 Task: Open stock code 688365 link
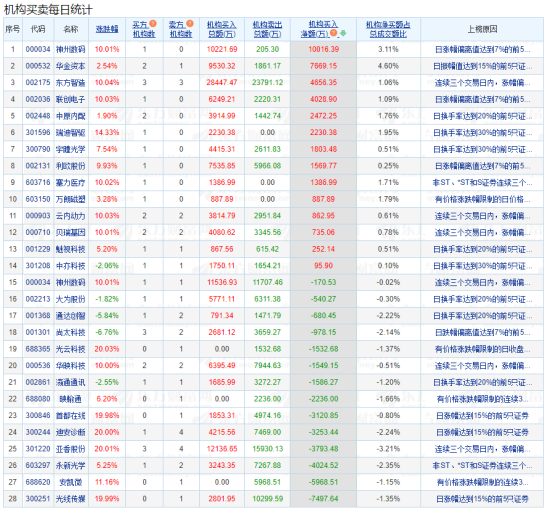(38, 349)
